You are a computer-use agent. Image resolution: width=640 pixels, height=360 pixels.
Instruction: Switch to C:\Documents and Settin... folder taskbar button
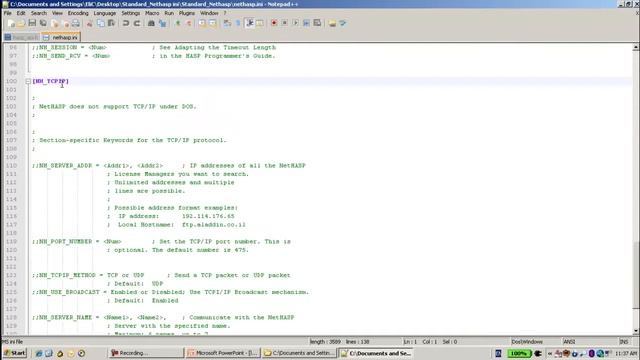(x=299, y=353)
